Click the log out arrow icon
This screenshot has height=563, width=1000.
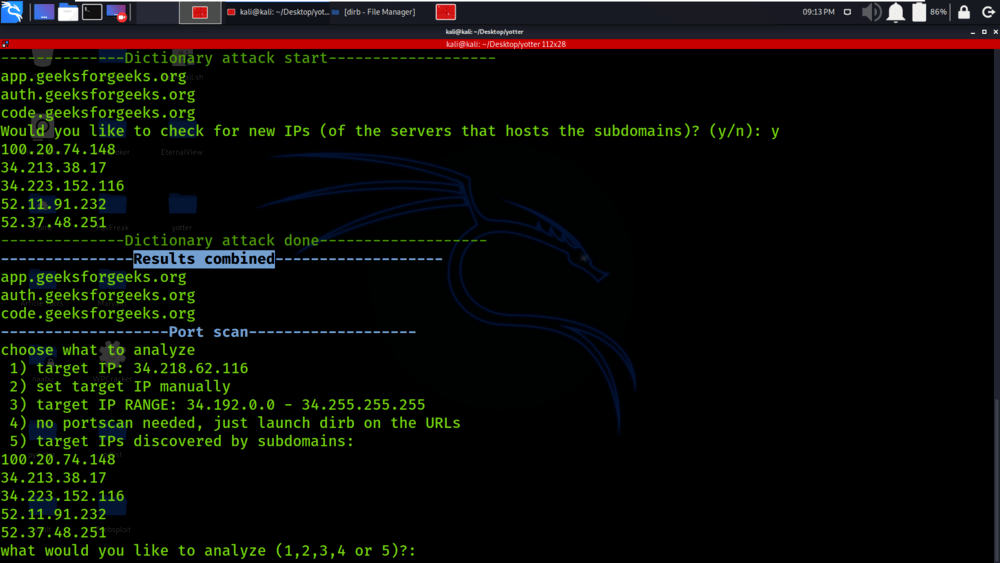point(988,12)
